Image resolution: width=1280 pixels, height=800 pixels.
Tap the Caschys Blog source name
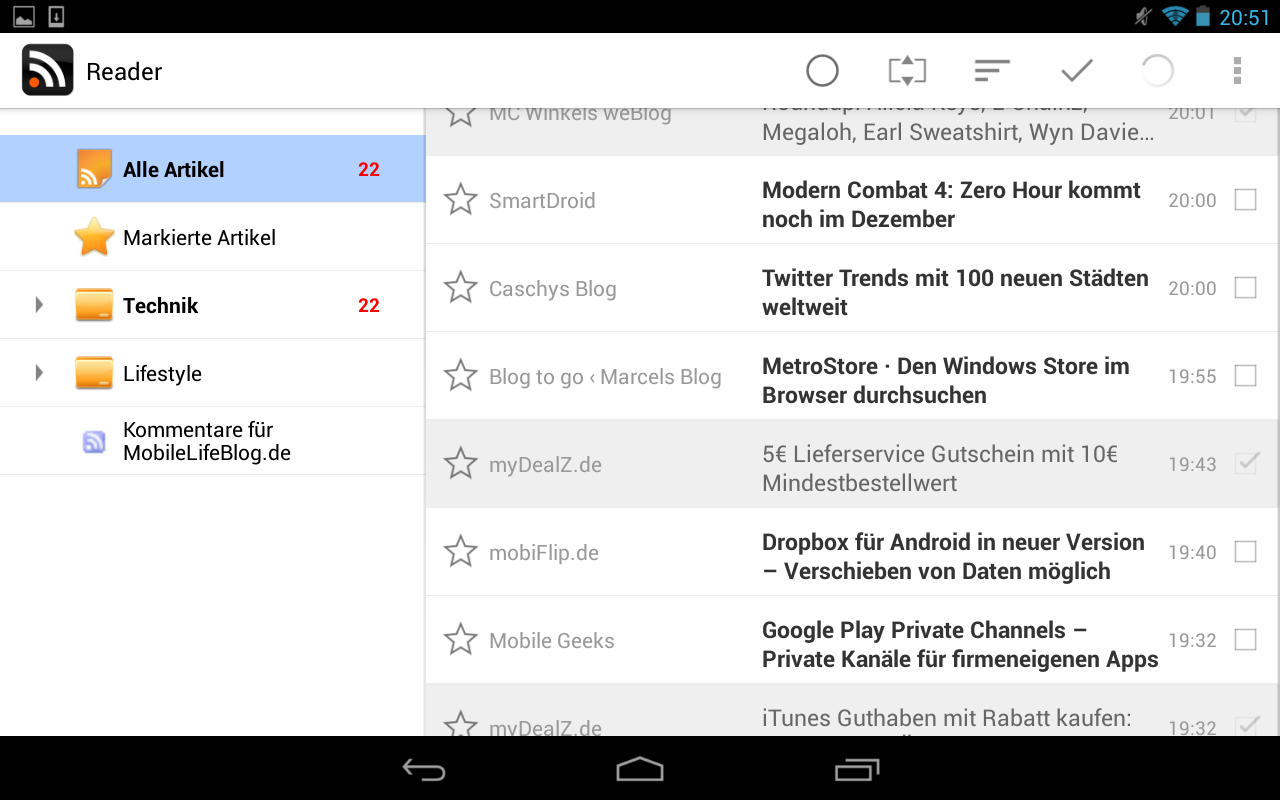(x=553, y=288)
